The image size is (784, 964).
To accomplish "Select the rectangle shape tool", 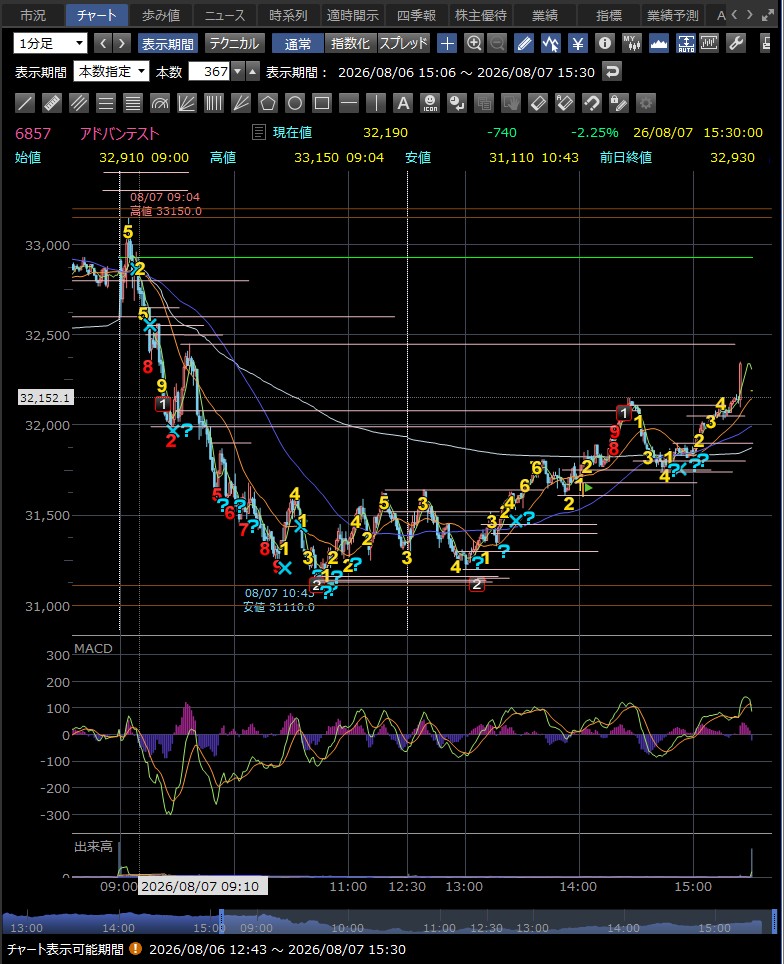I will coord(322,103).
